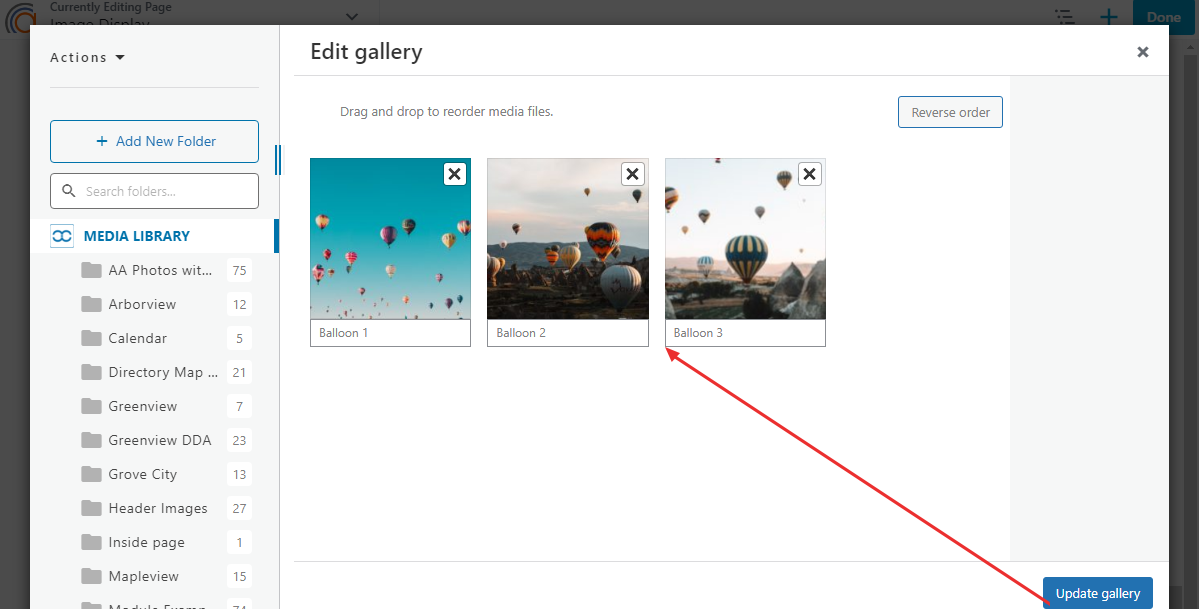The height and width of the screenshot is (609, 1199).
Task: Click the Drag and drop instruction text
Action: [447, 112]
